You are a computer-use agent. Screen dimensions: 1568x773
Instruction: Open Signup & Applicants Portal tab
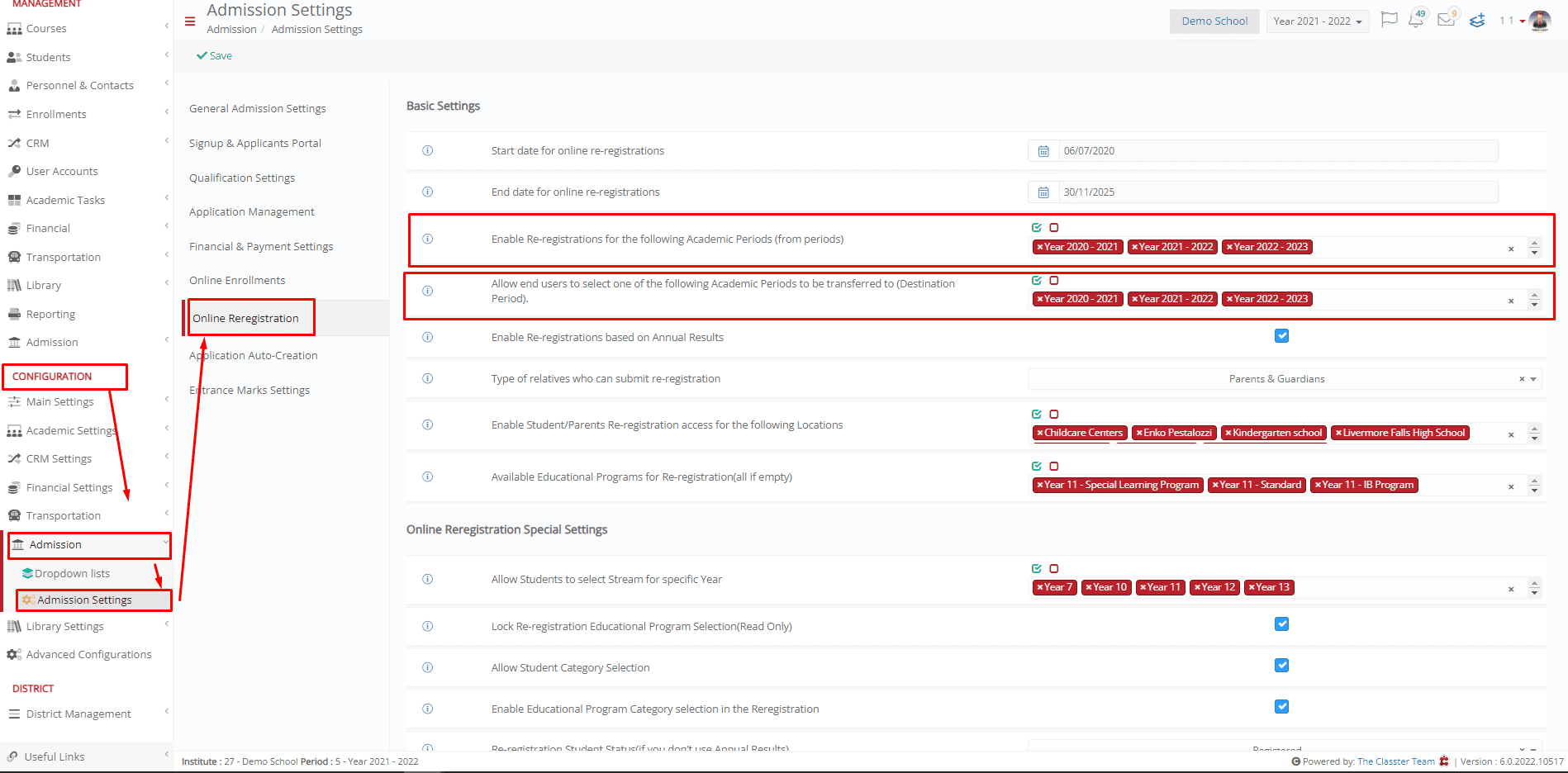click(x=254, y=143)
